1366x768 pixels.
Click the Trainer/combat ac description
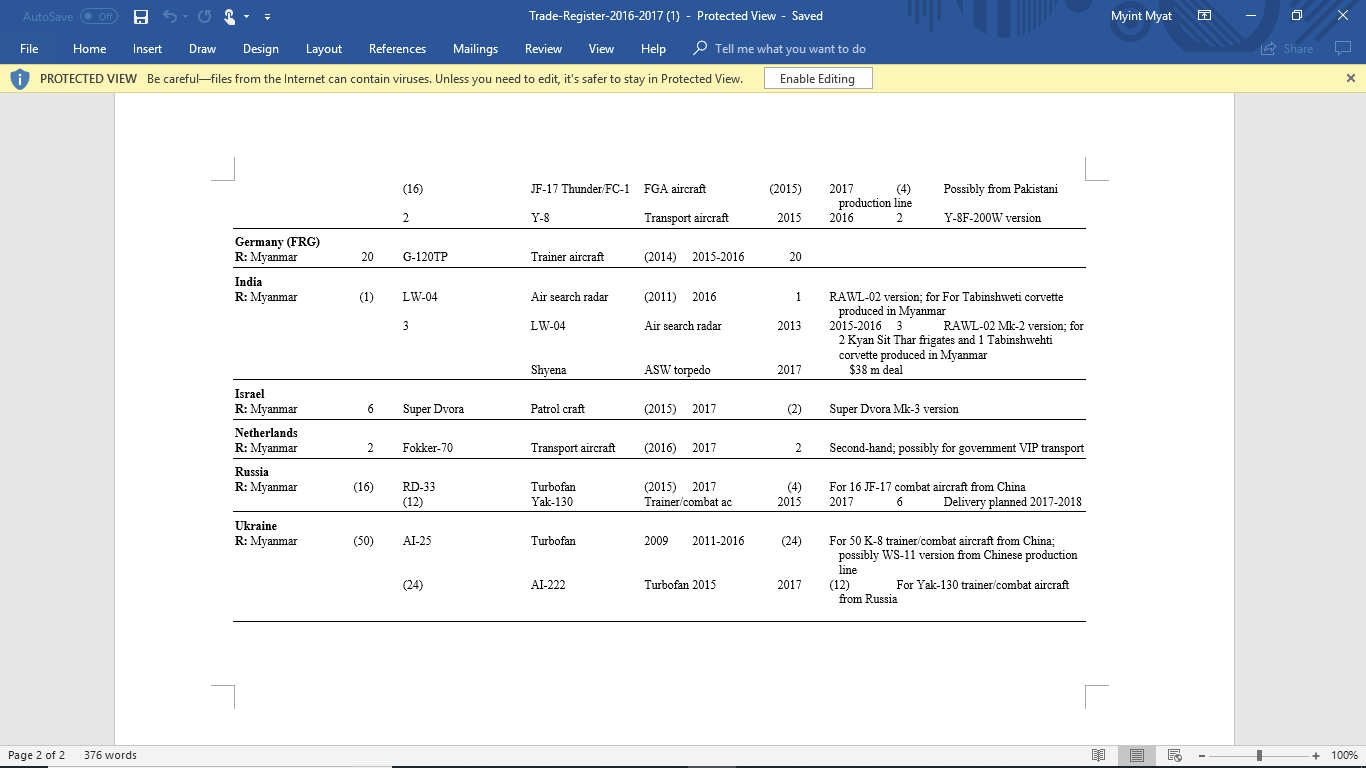tap(689, 502)
